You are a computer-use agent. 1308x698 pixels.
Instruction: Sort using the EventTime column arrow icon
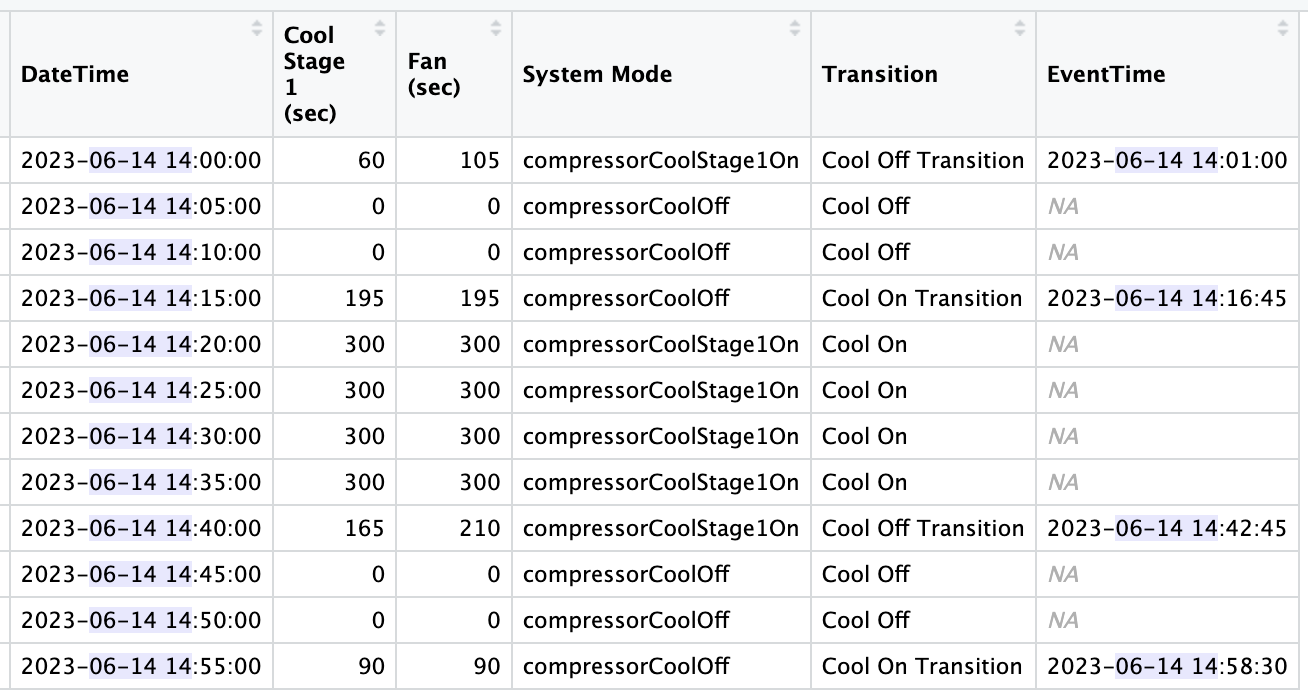click(x=1283, y=28)
